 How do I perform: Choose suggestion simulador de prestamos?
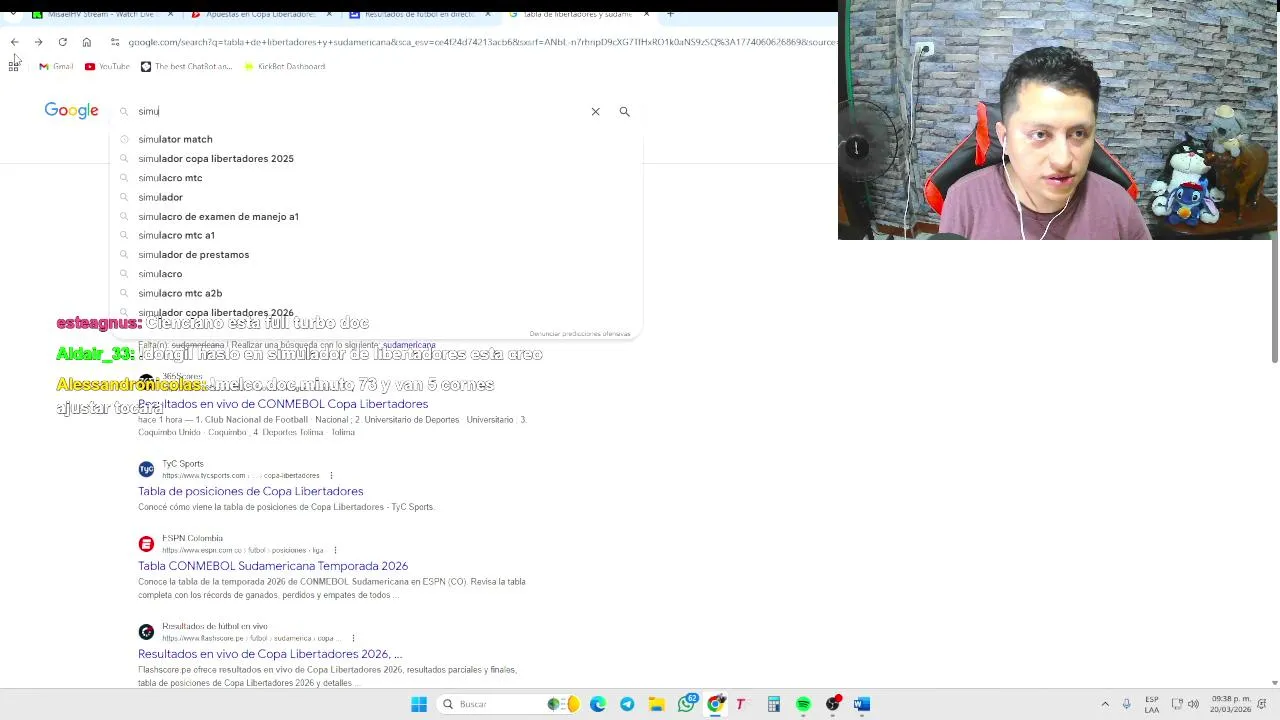(x=375, y=254)
